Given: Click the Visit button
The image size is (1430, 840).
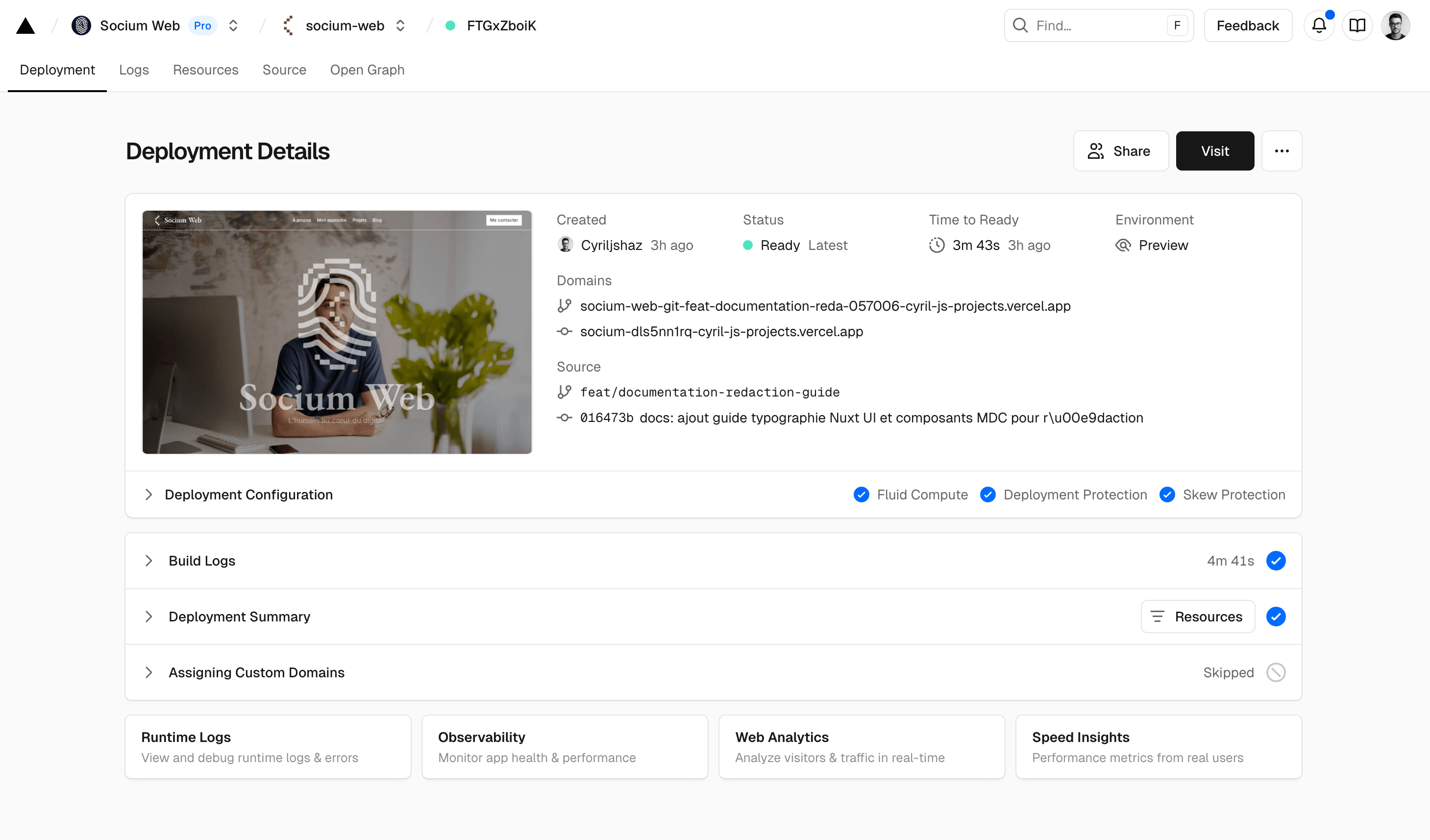Looking at the screenshot, I should 1215,151.
